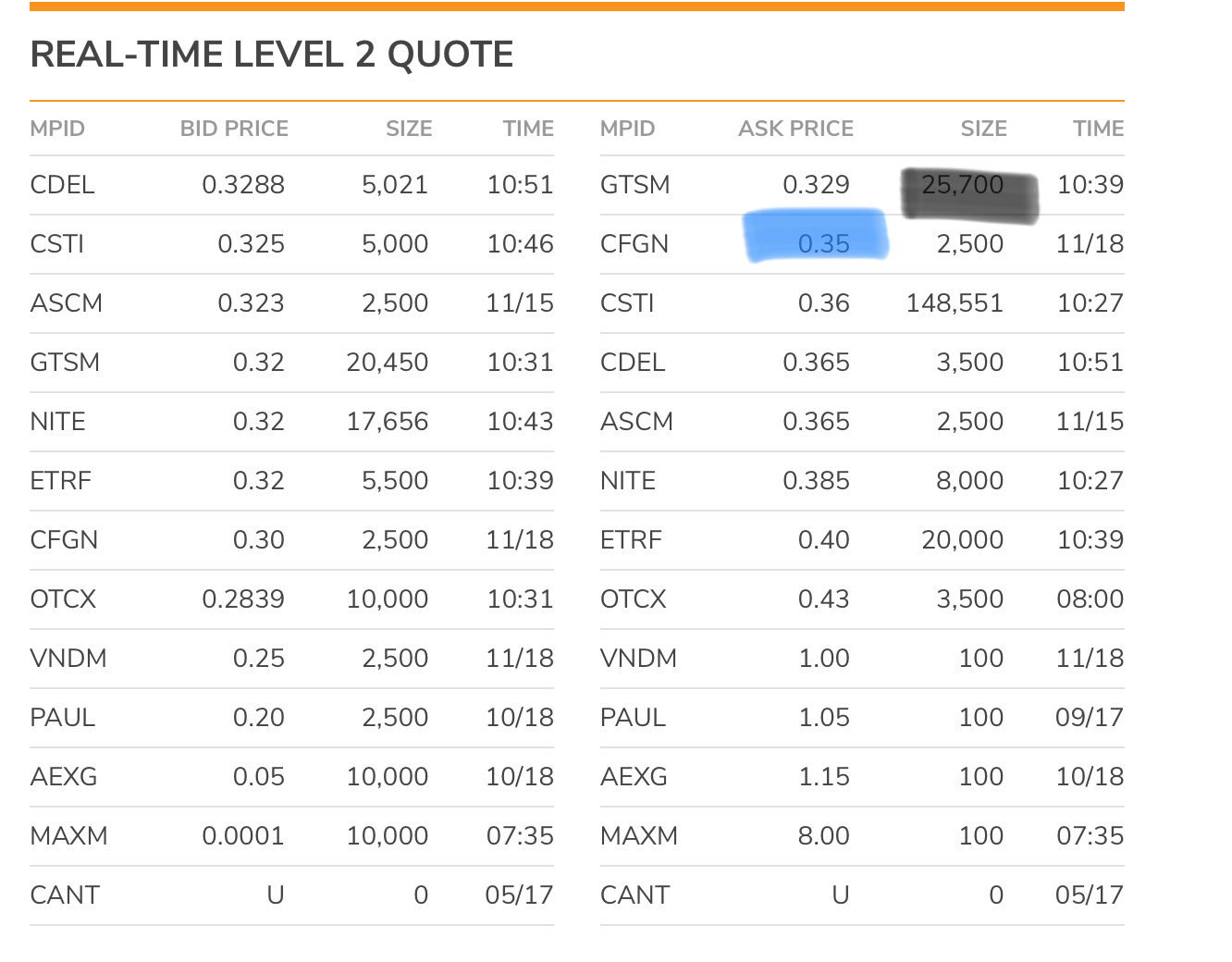The width and height of the screenshot is (1232, 962).
Task: Click VNDM ask price 1.00
Action: coord(823,659)
